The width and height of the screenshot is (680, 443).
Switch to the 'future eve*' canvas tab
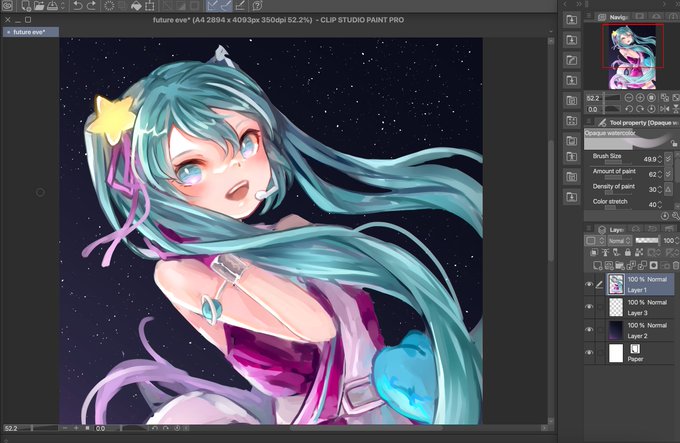click(x=31, y=32)
